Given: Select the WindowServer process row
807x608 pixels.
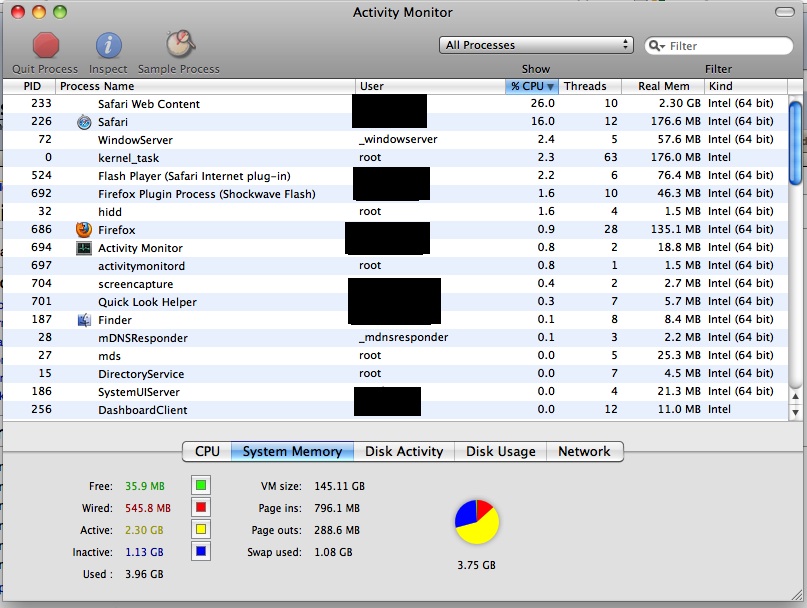Looking at the screenshot, I should click(395, 140).
